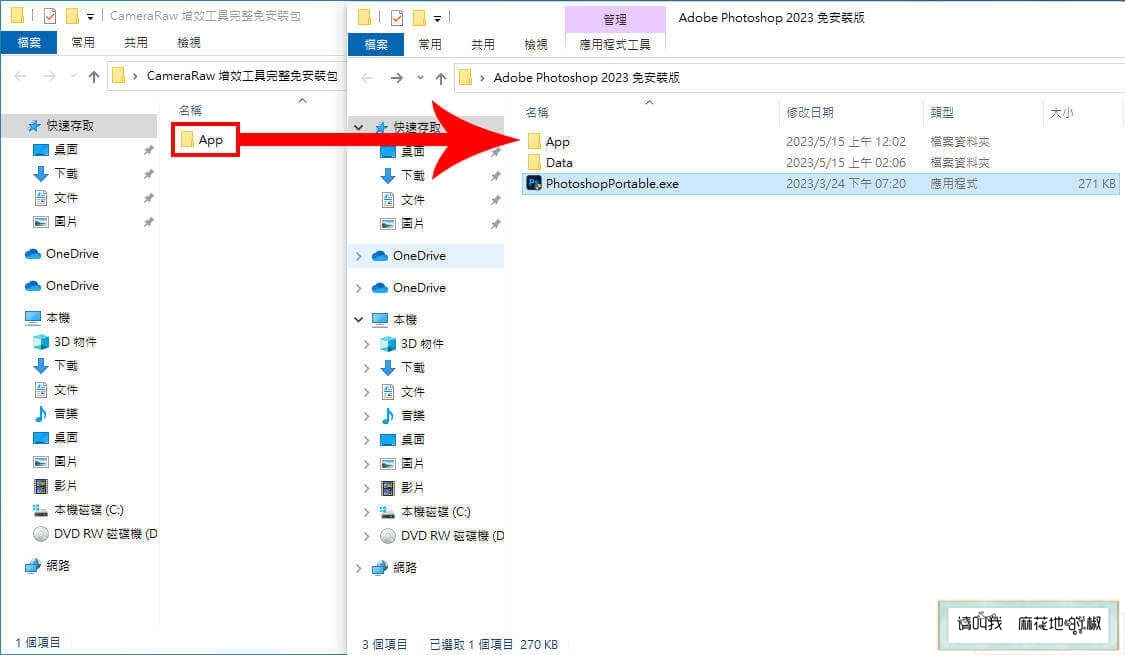Open 常用 tab in CameraRaw window

(x=83, y=42)
